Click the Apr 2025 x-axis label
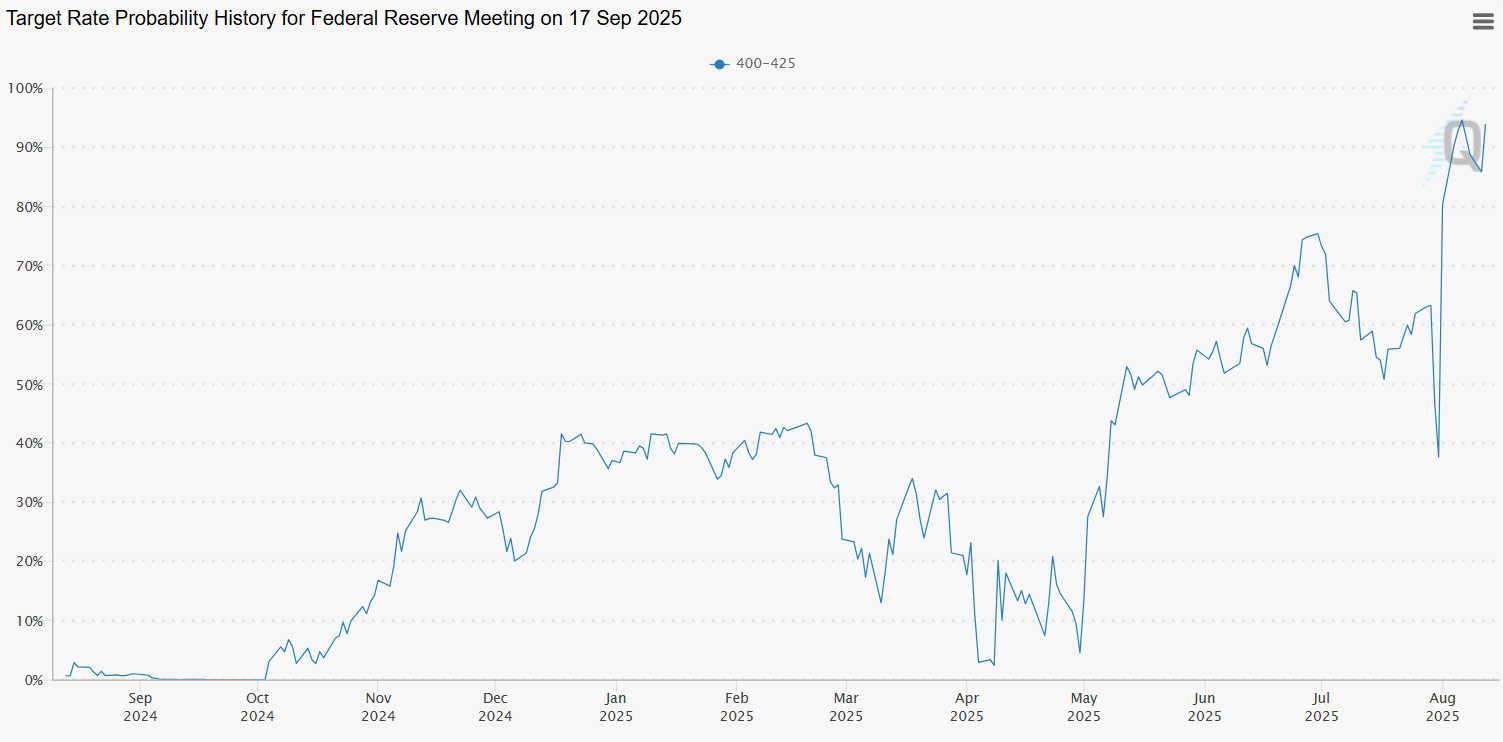Image resolution: width=1503 pixels, height=742 pixels. click(x=967, y=707)
